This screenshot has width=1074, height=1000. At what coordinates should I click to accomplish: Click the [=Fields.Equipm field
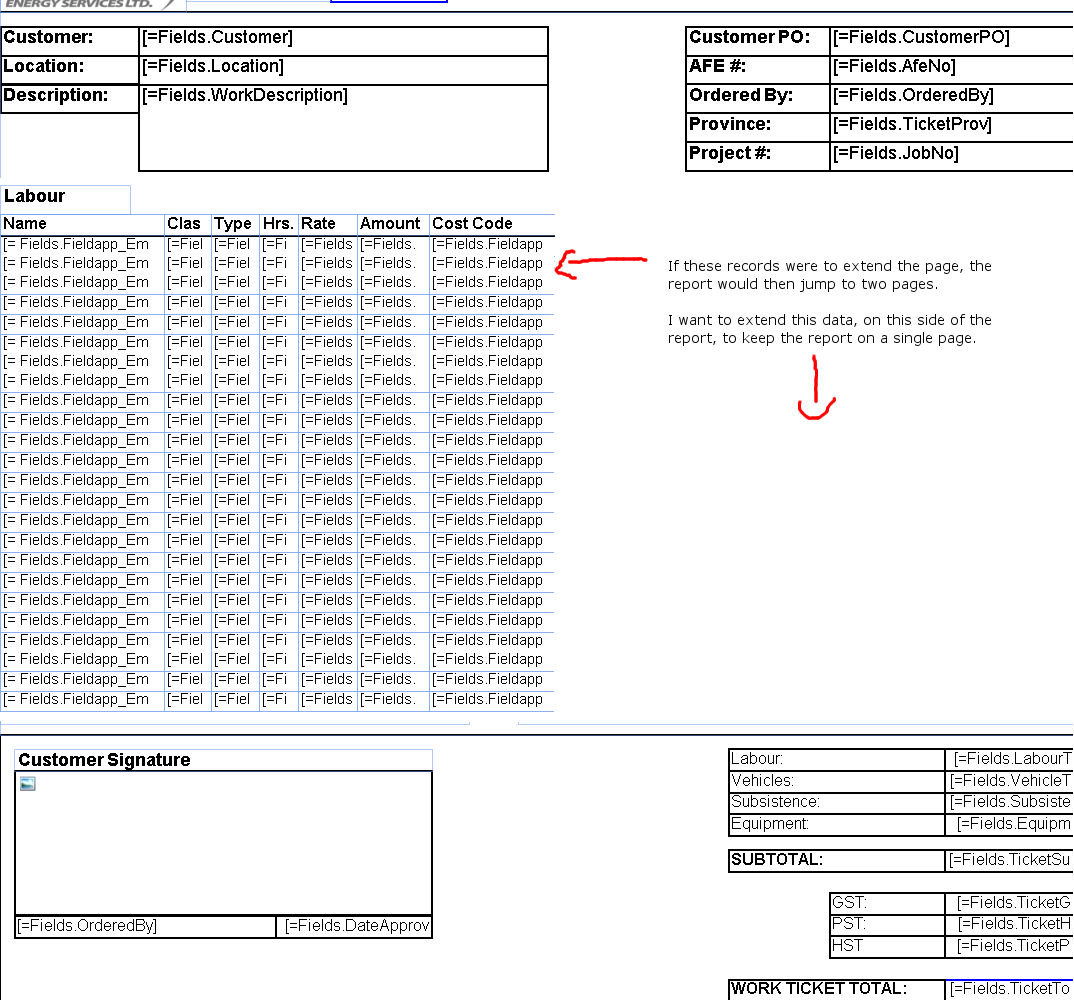tap(1009, 825)
